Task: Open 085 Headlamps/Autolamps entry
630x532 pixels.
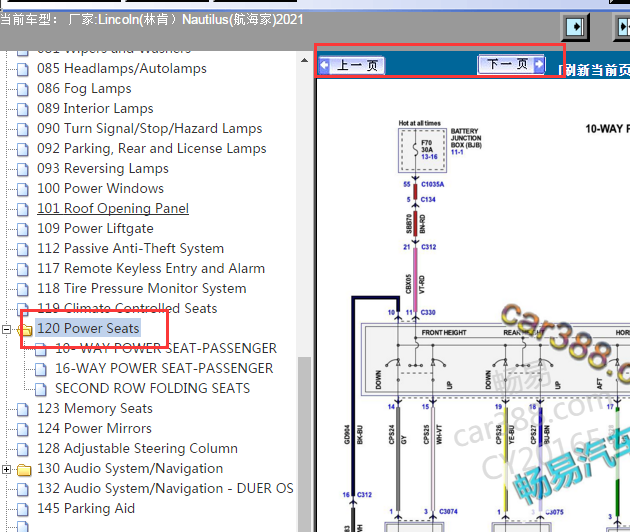Action: 122,68
